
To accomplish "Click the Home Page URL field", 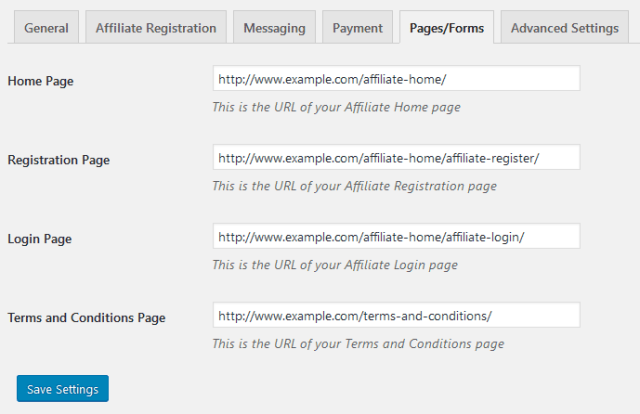I will coord(396,79).
